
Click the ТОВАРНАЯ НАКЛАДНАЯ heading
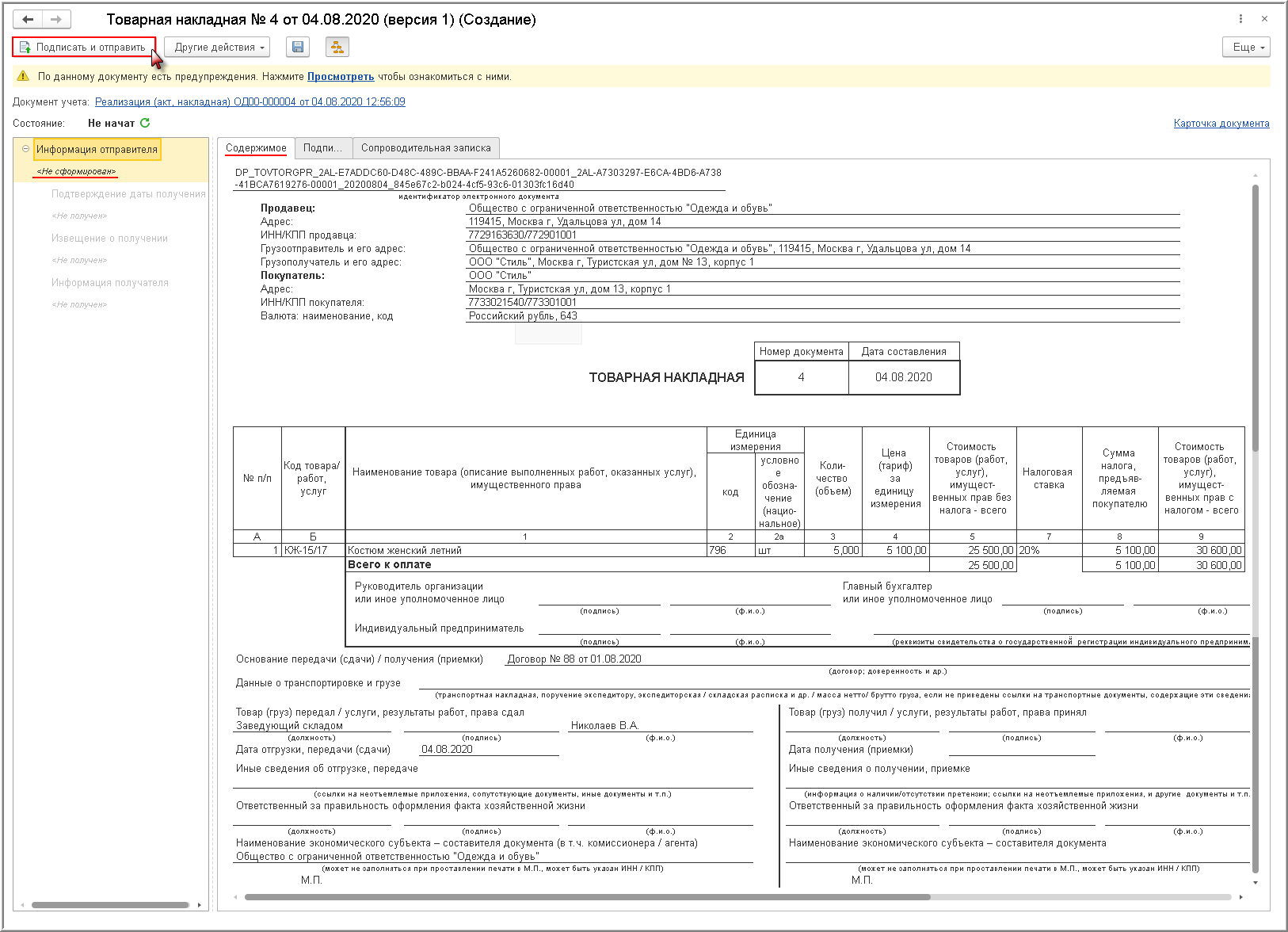667,378
